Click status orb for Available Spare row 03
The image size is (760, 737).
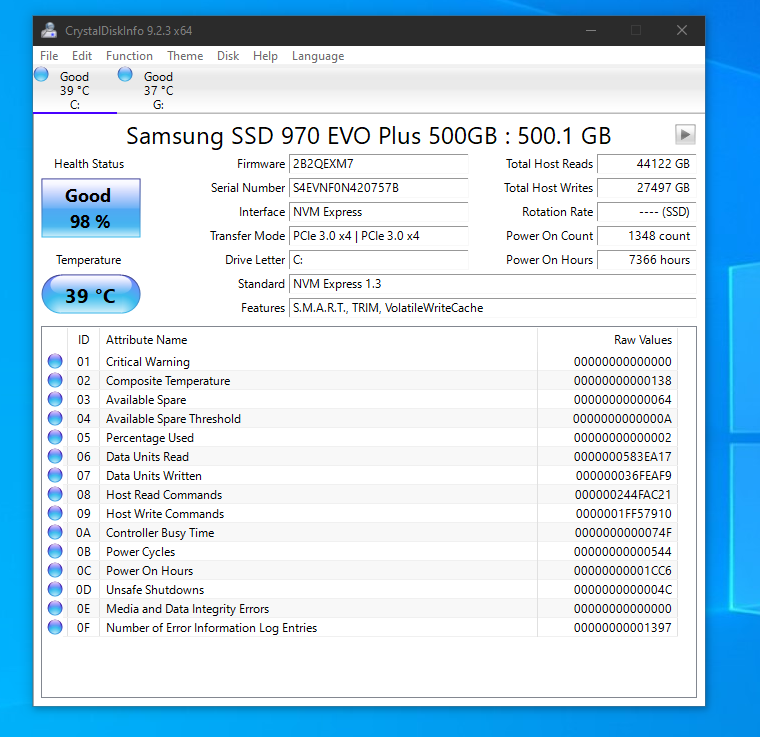pyautogui.click(x=55, y=399)
